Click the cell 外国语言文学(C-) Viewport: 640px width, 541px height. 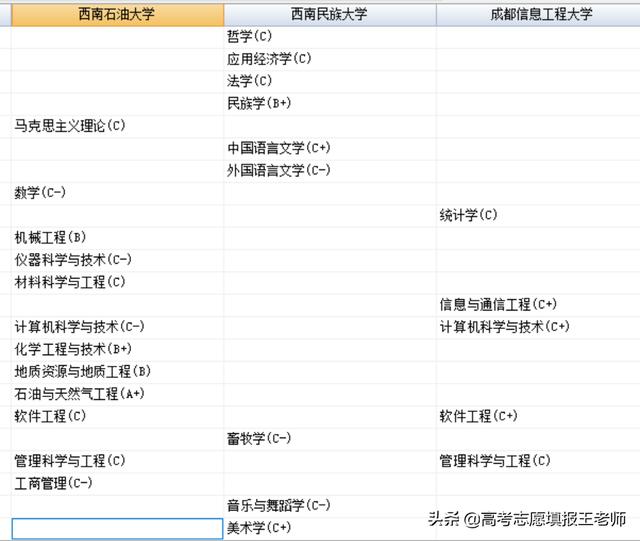point(330,171)
